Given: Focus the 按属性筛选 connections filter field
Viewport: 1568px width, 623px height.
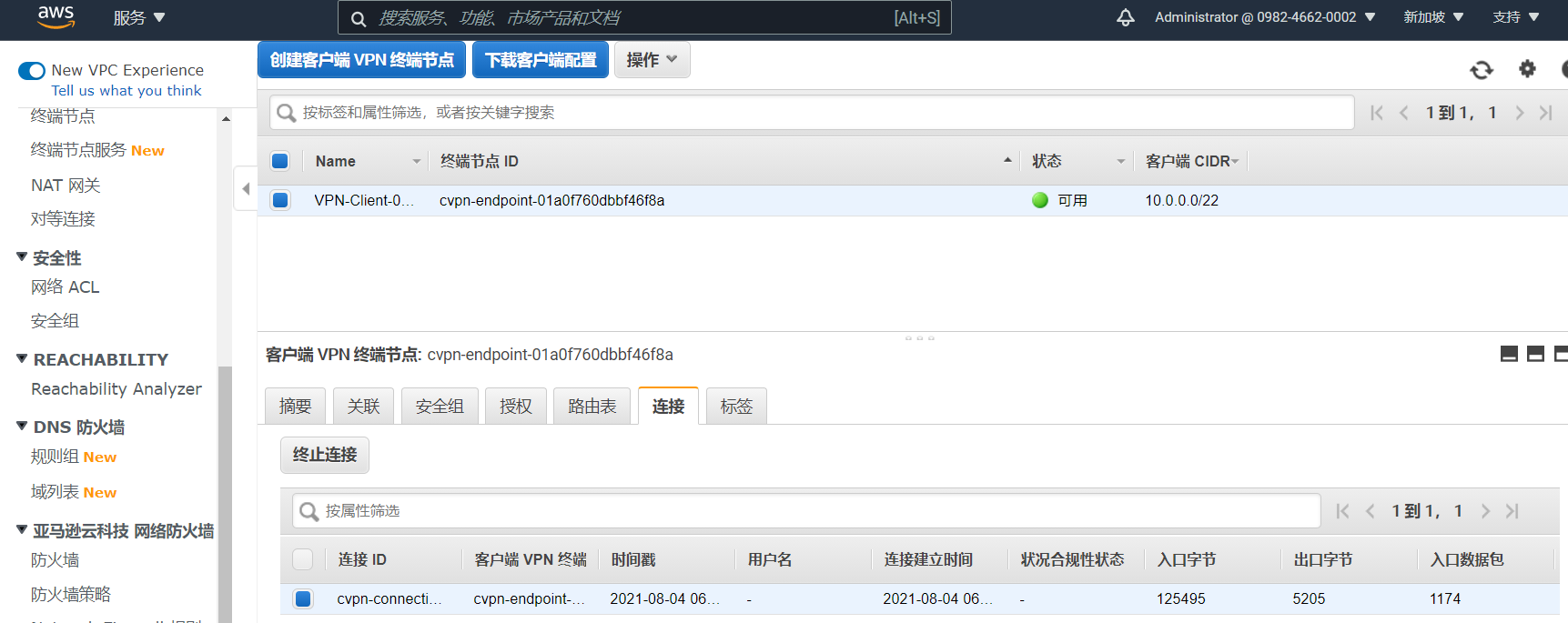Looking at the screenshot, I should (x=806, y=511).
